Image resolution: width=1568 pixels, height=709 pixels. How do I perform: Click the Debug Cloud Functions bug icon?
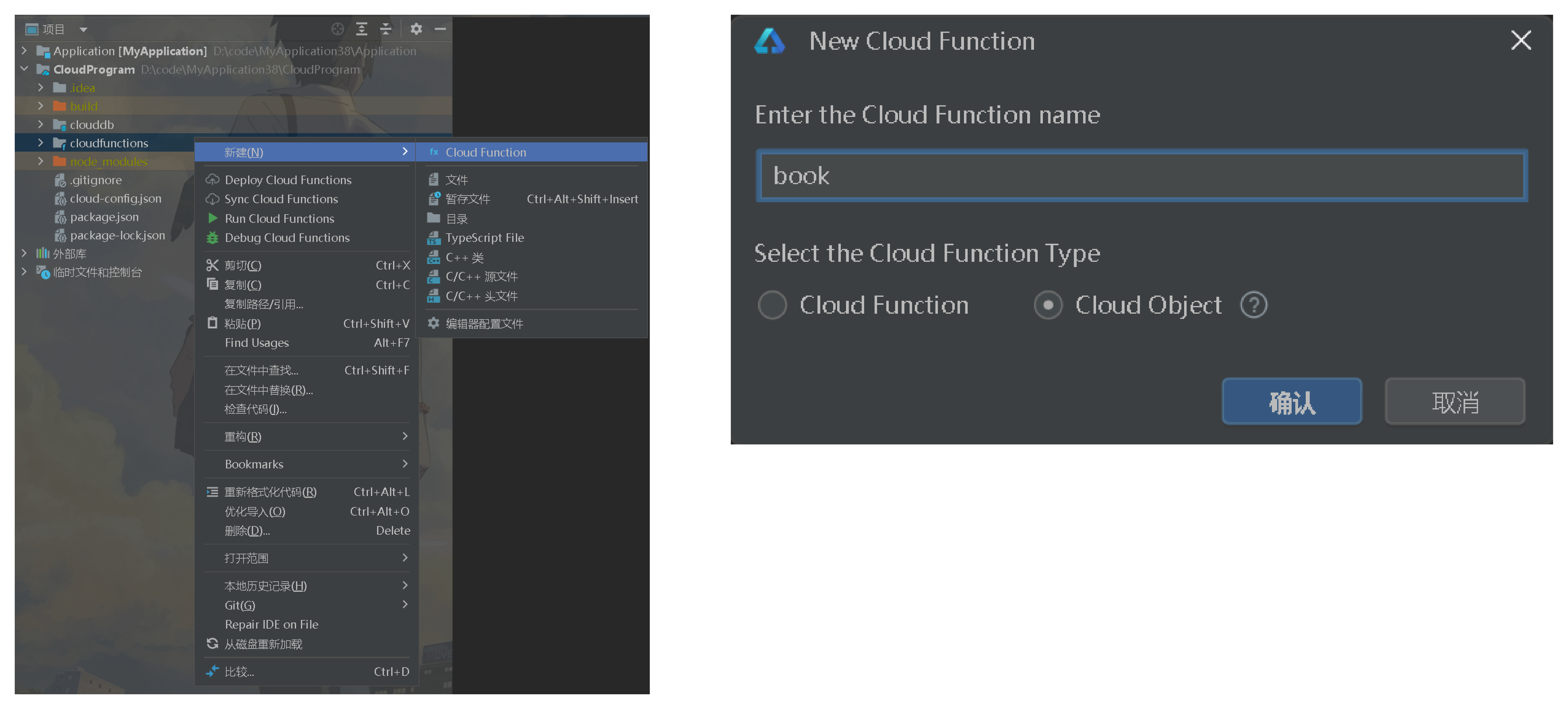pos(213,237)
